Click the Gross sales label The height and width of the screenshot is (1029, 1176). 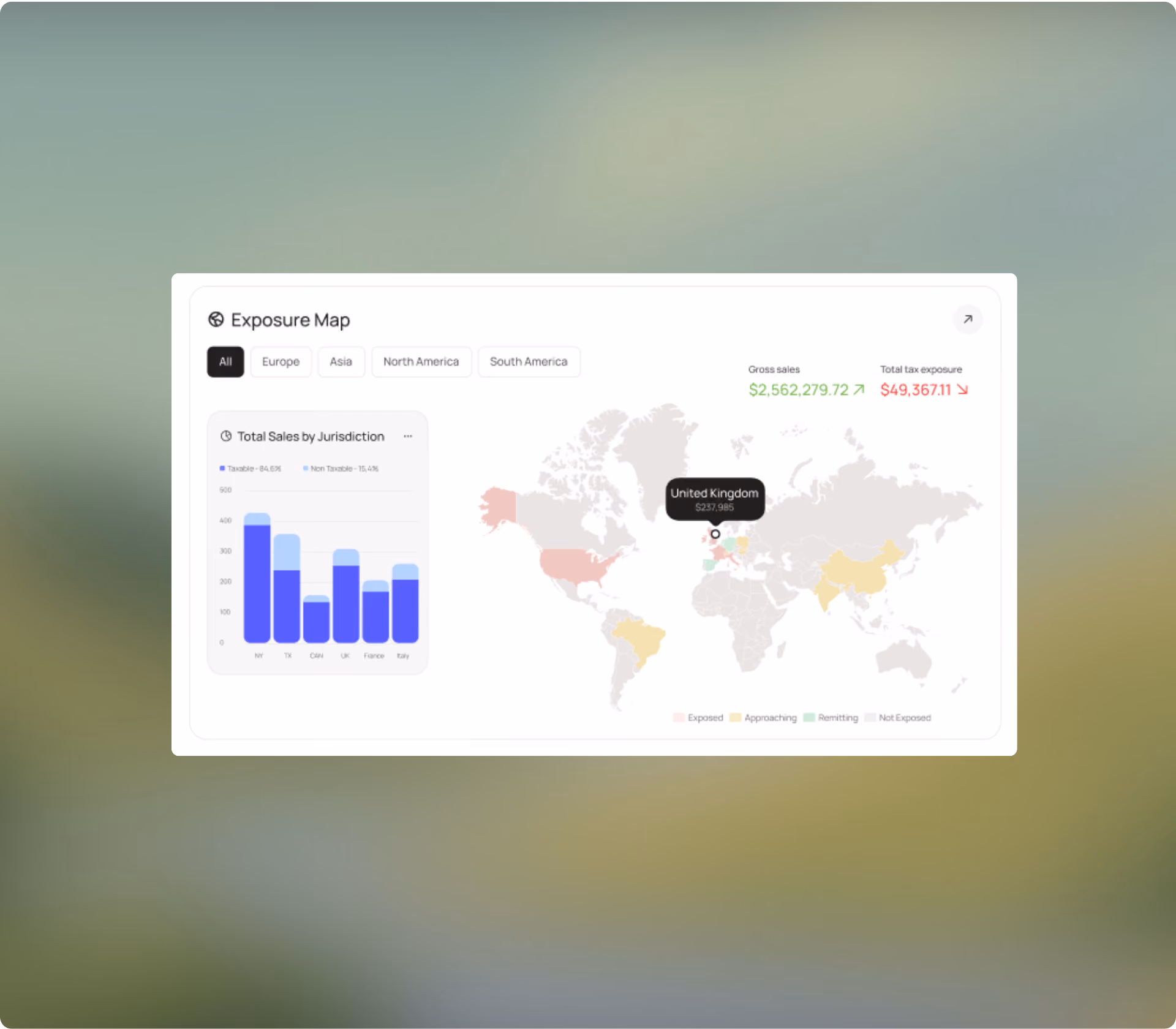point(774,369)
